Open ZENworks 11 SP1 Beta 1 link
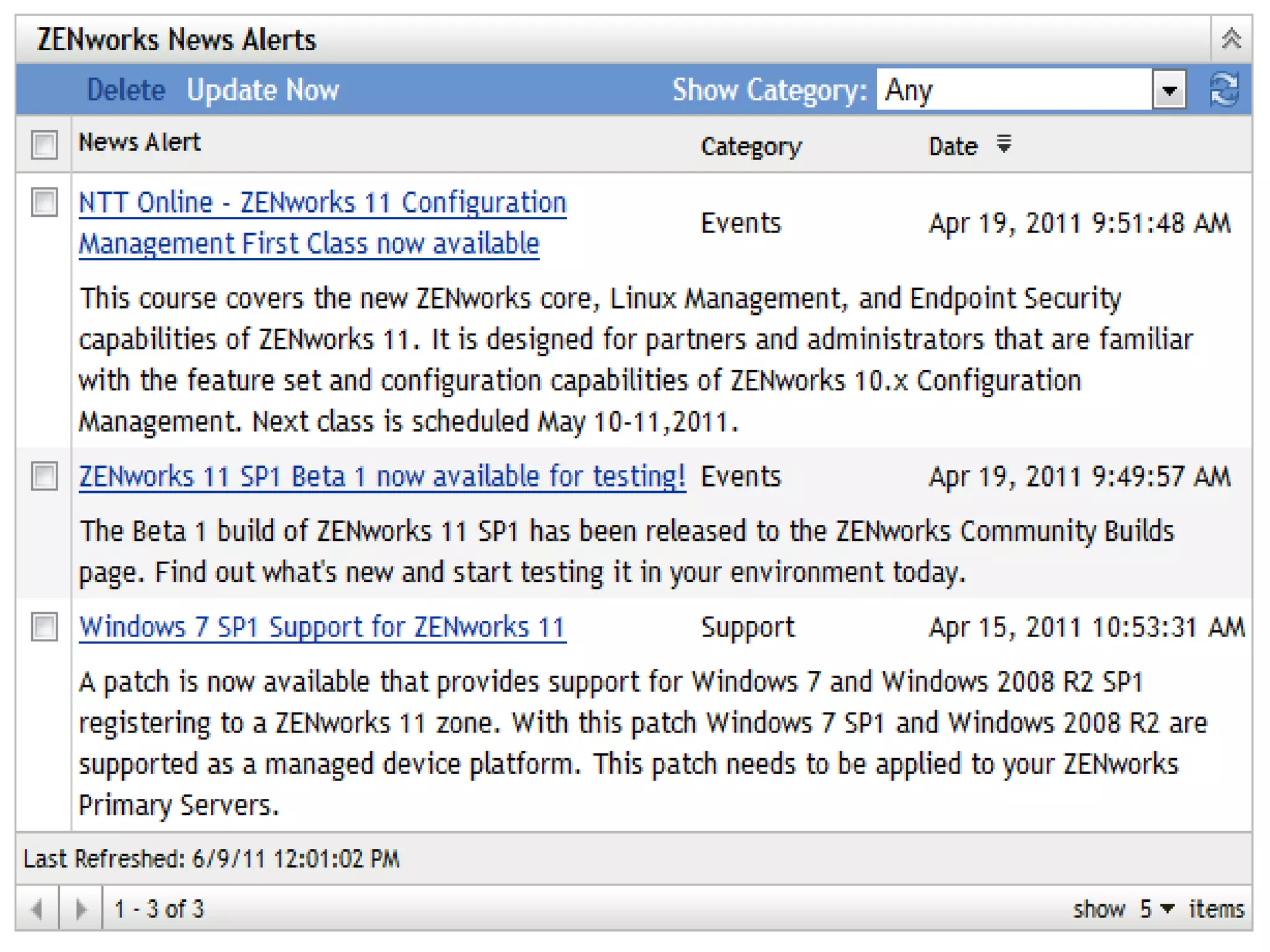The width and height of the screenshot is (1270, 952). pos(382,476)
